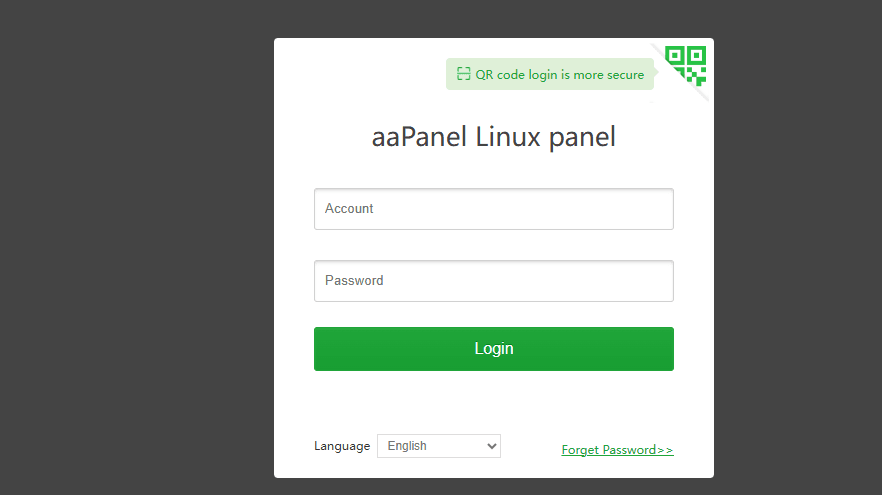Click the word 'Login' on the button
Viewport: 882px width, 495px height.
[x=493, y=349]
